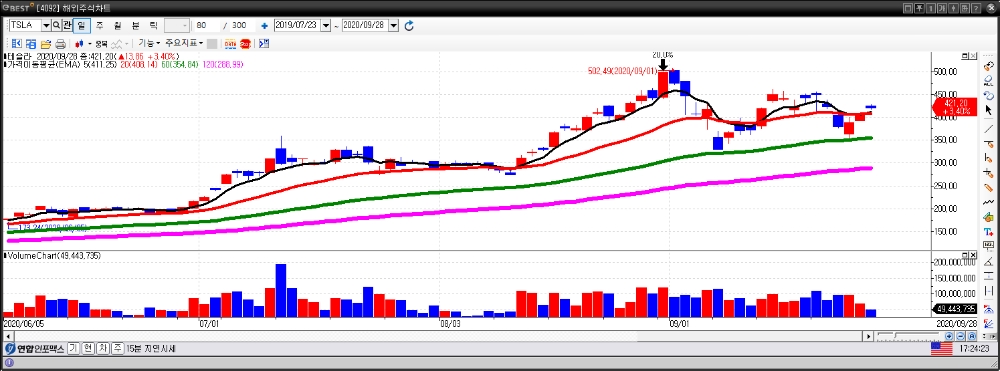Click the red Stop icon in the toolbar

pyautogui.click(x=245, y=44)
